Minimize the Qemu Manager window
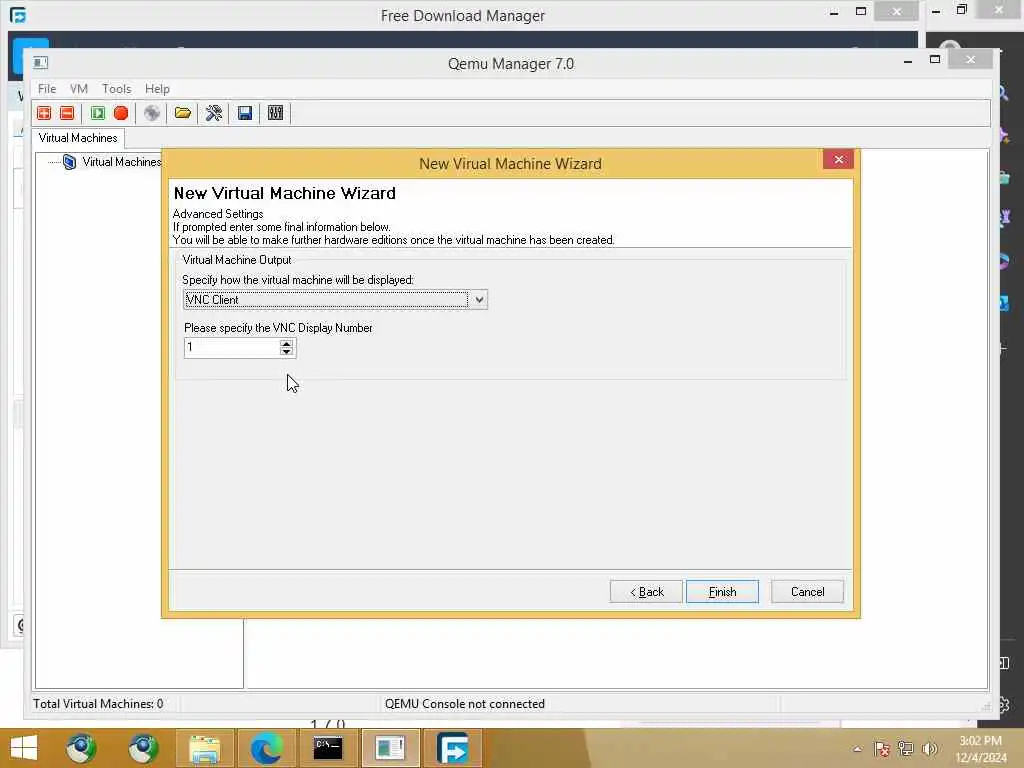Viewport: 1024px width, 768px height. [908, 61]
